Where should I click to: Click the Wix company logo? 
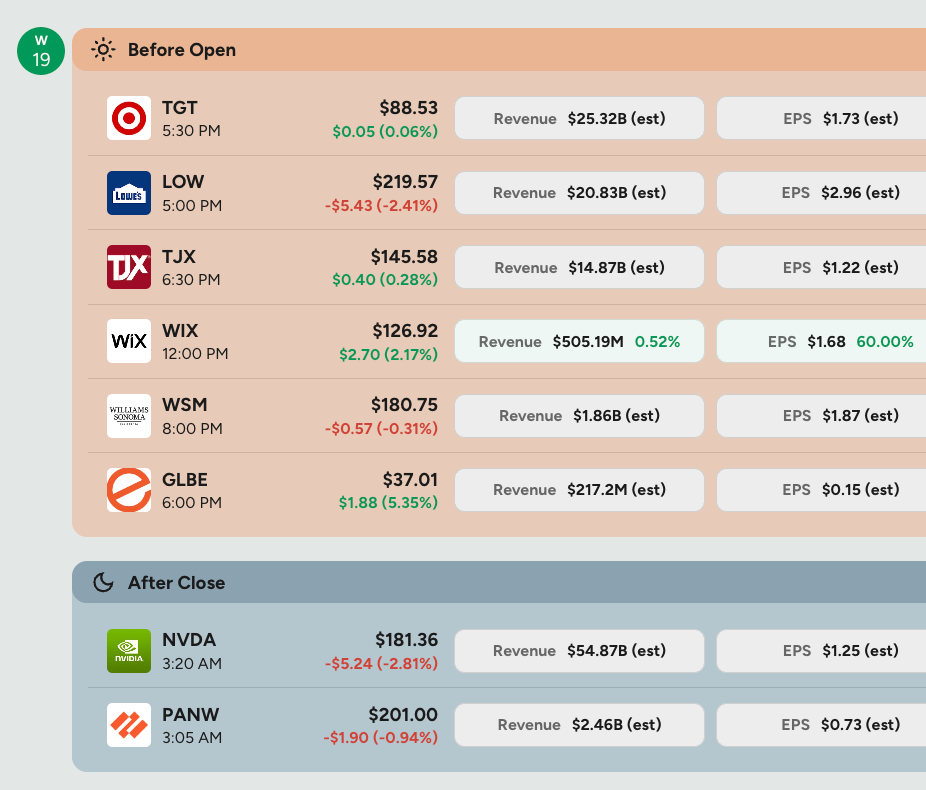point(129,341)
